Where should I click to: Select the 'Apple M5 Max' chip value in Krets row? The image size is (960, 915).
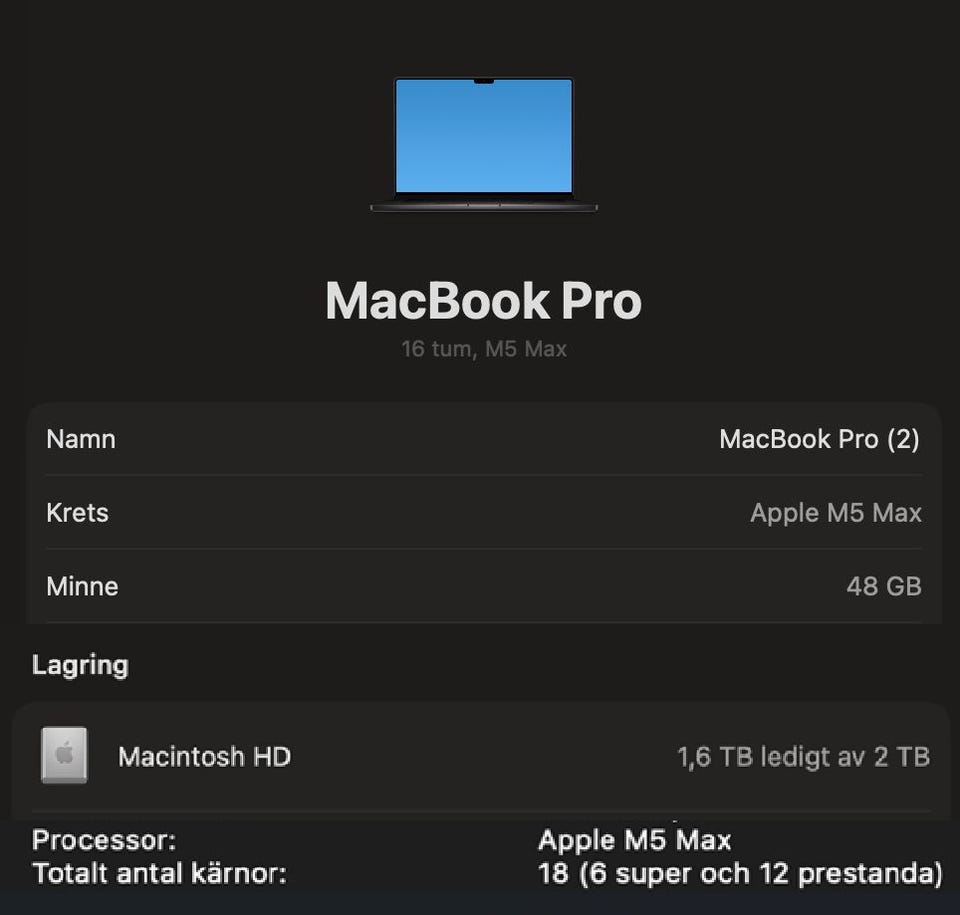[x=836, y=513]
